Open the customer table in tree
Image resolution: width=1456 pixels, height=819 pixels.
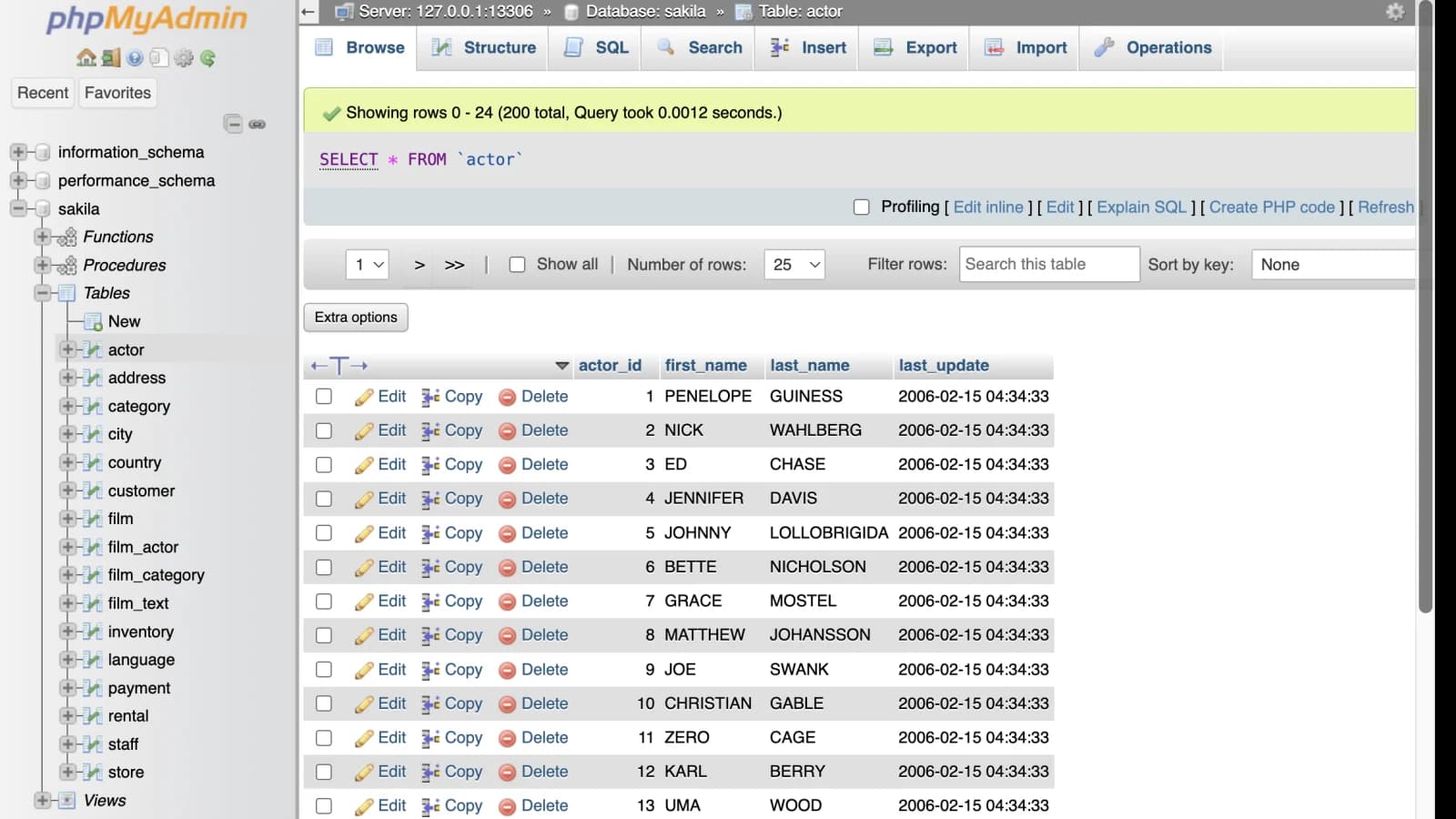(141, 491)
